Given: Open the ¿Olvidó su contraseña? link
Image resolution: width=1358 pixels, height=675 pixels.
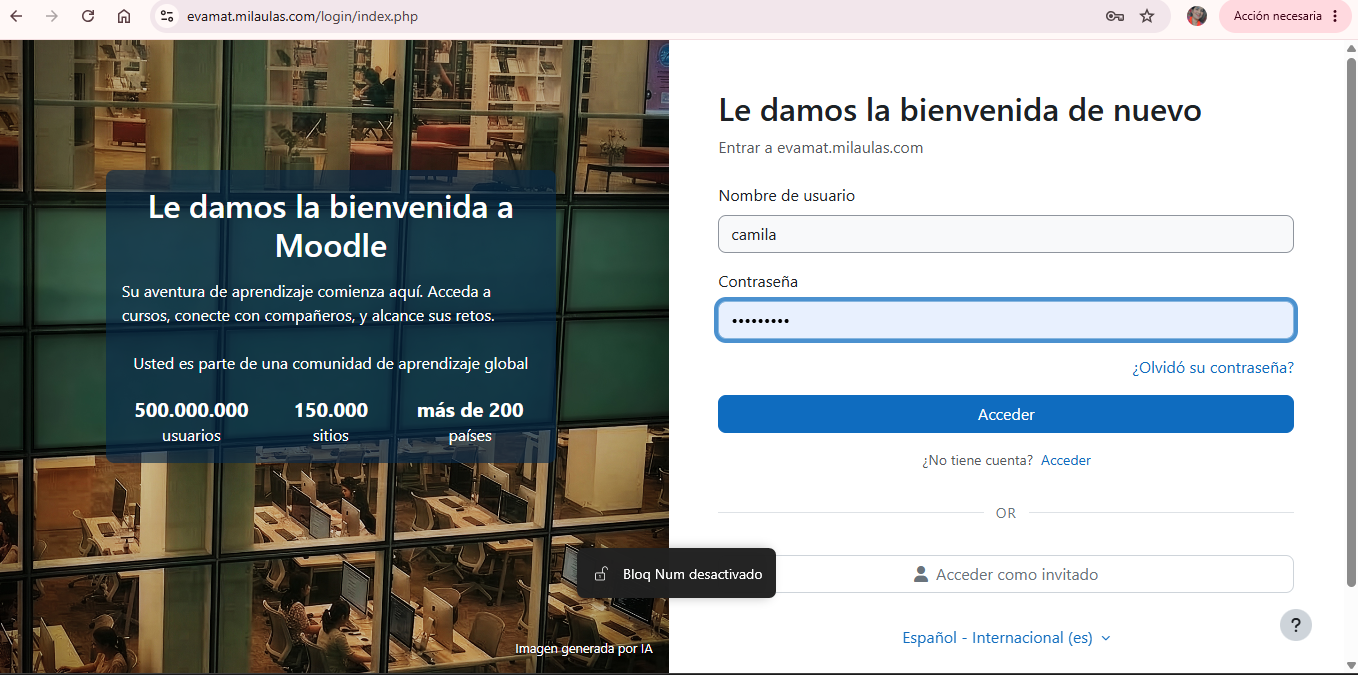Looking at the screenshot, I should click(x=1213, y=368).
